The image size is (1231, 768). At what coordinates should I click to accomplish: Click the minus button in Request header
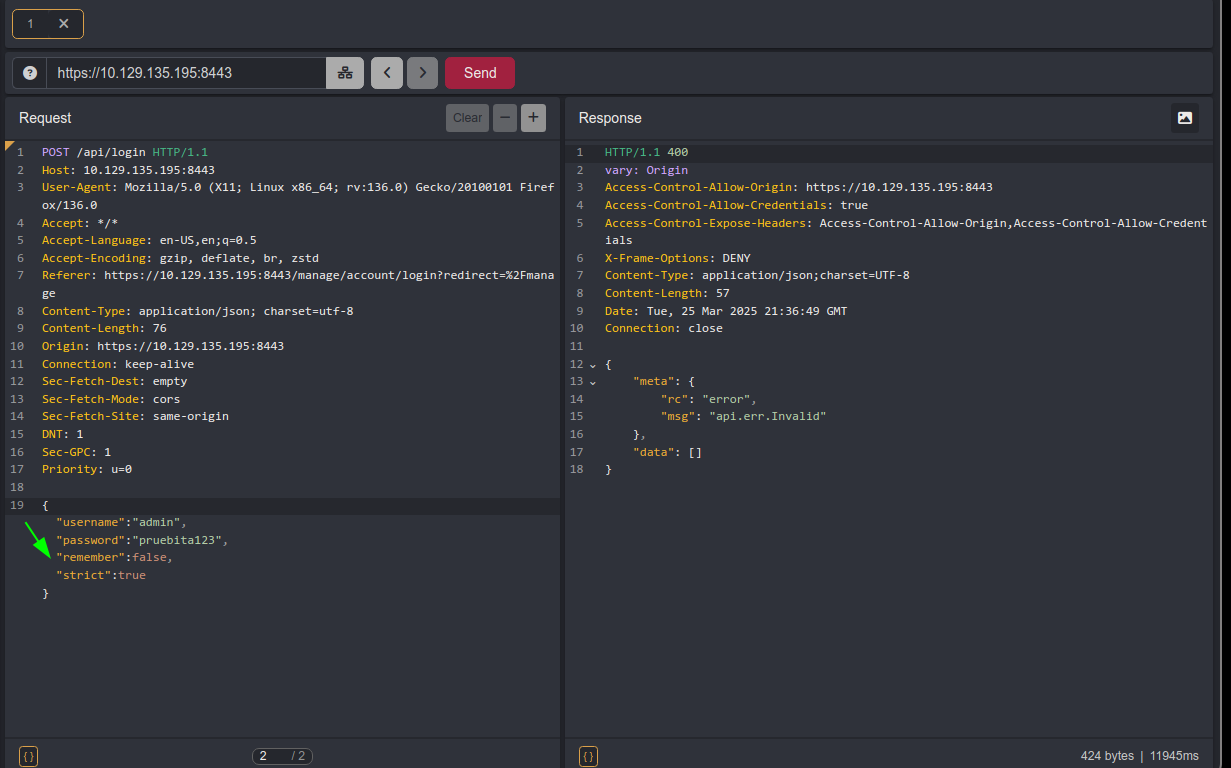coord(505,118)
